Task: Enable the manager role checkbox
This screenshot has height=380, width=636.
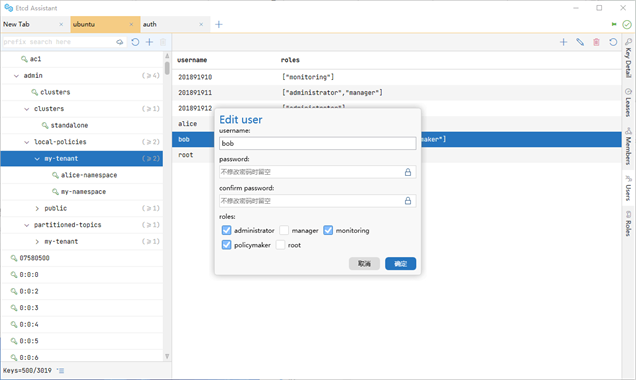Action: click(x=284, y=230)
